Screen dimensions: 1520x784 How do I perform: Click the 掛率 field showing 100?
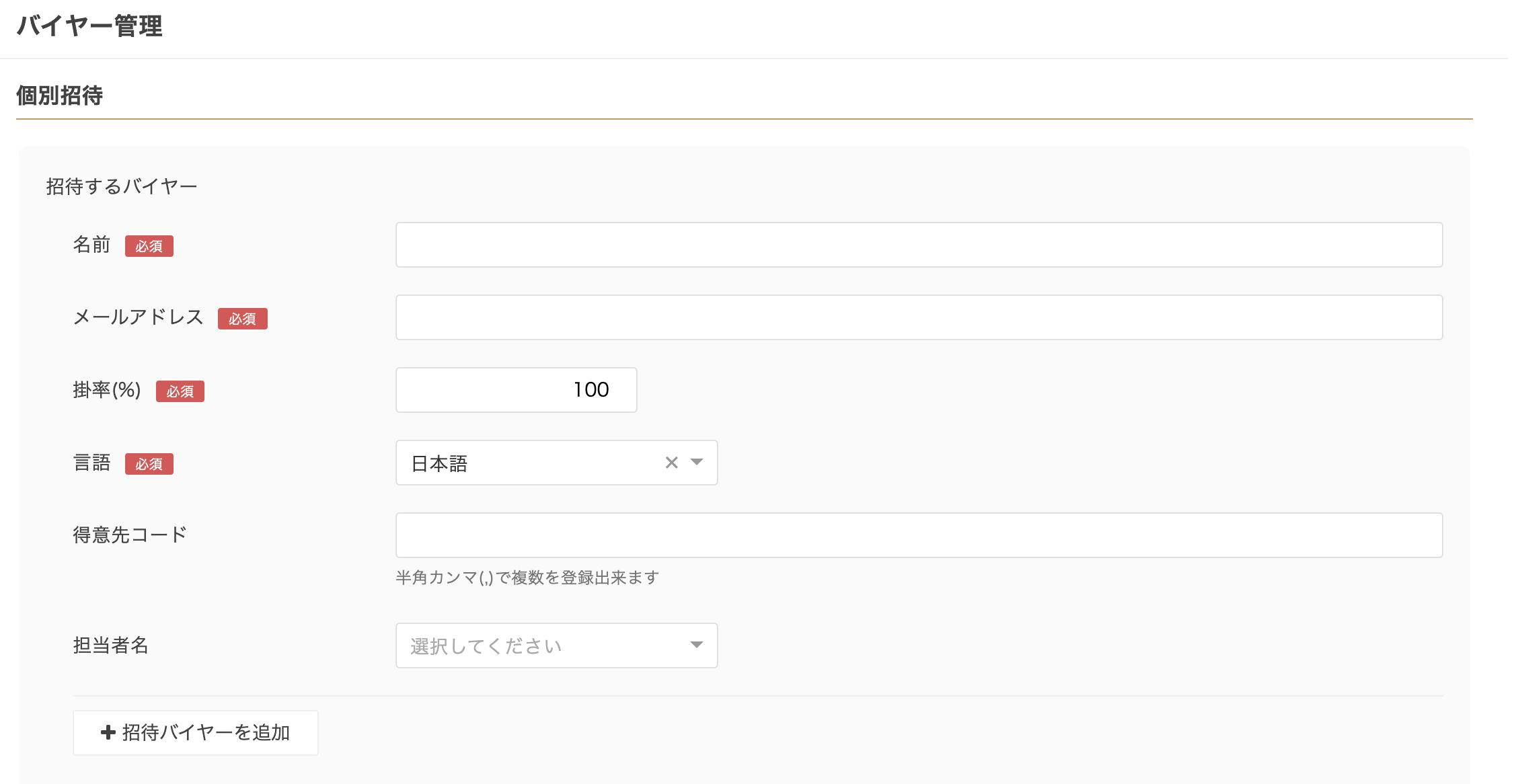pyautogui.click(x=516, y=390)
